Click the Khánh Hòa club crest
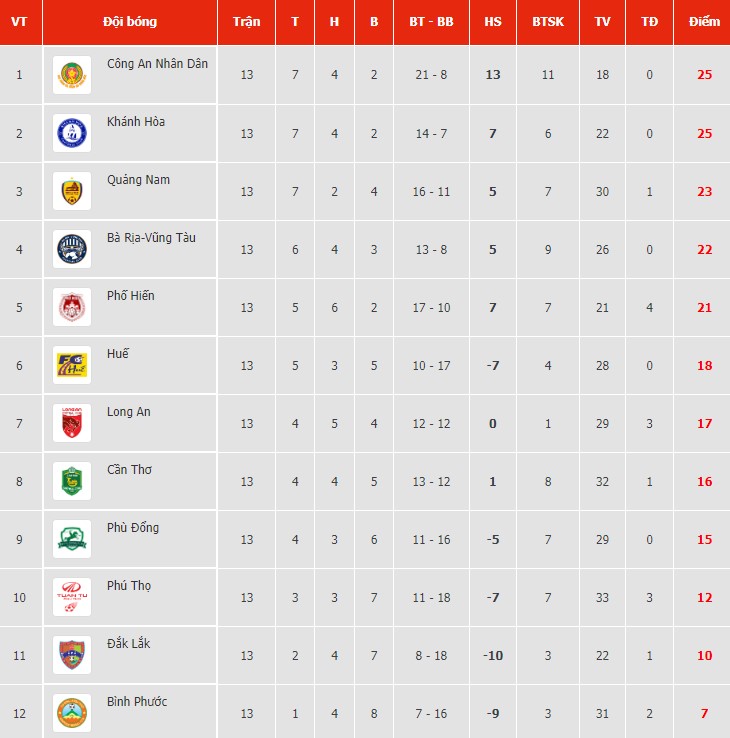 [x=72, y=133]
